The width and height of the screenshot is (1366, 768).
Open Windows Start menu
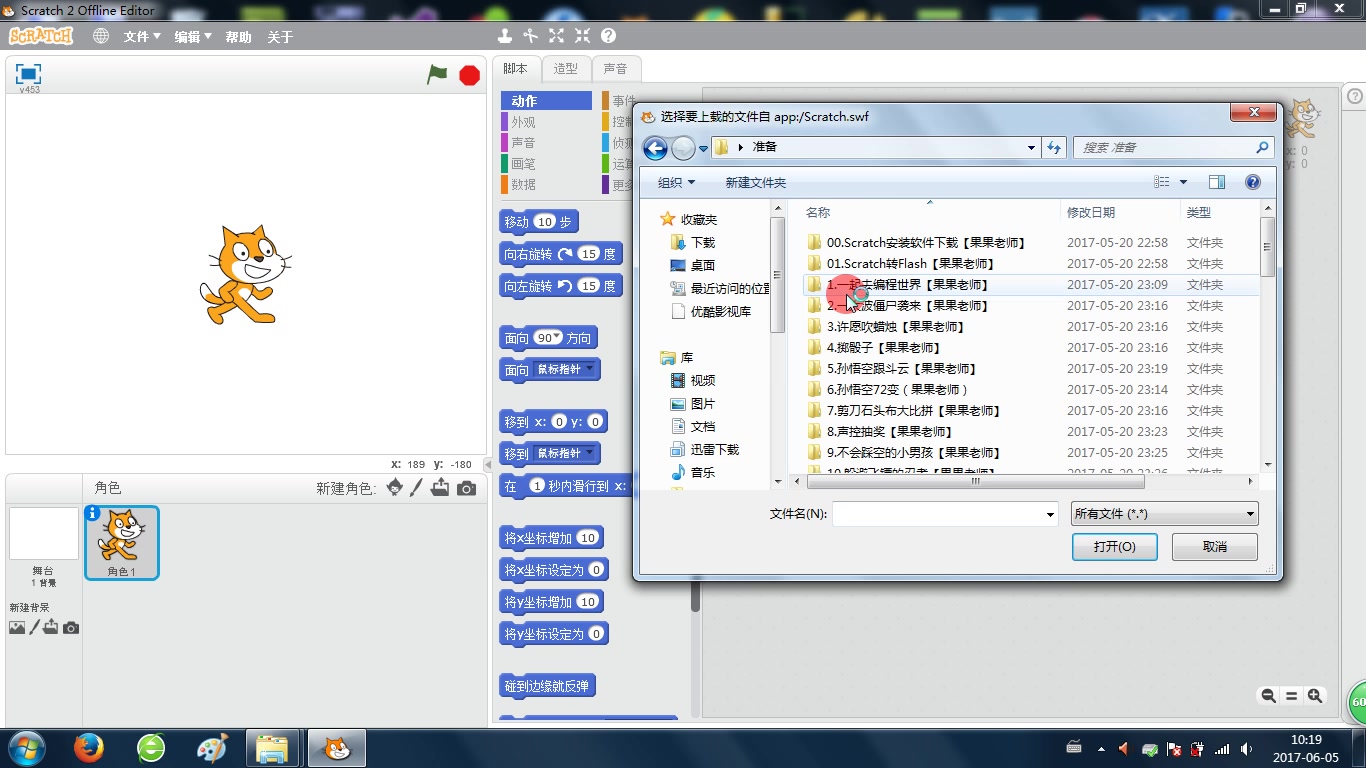coord(26,748)
